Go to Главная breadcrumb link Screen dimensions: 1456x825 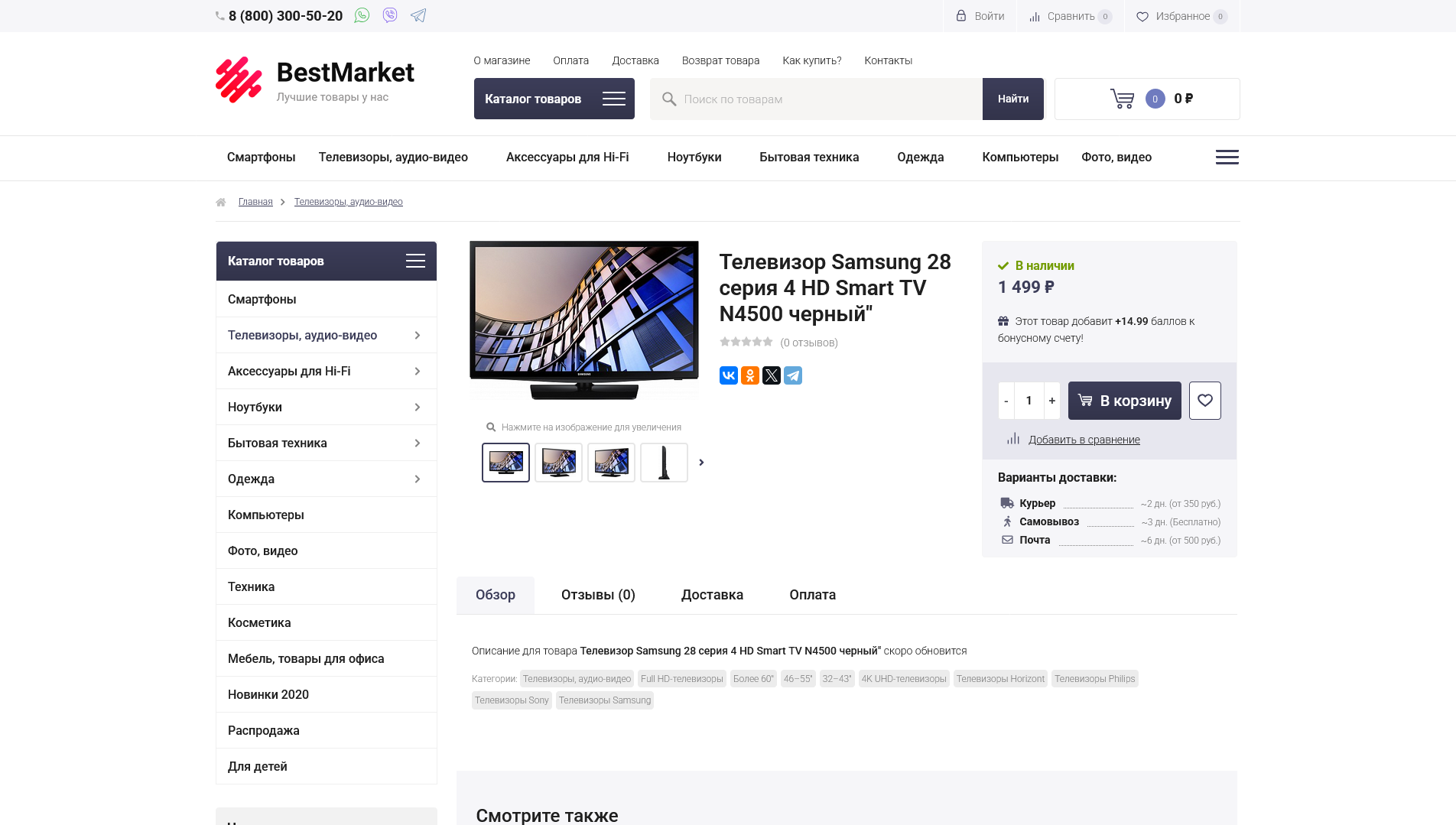(x=255, y=202)
